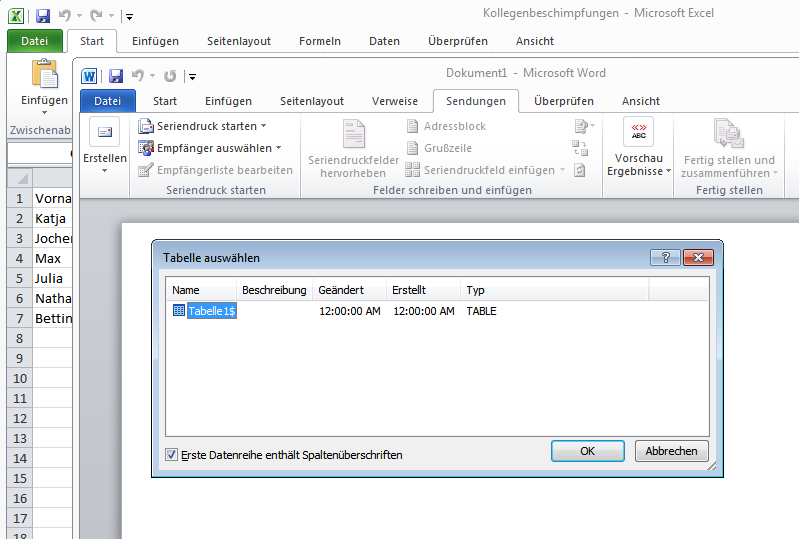Open Word Überprüfen tab
Viewport: 799px width, 539px height.
tap(564, 101)
